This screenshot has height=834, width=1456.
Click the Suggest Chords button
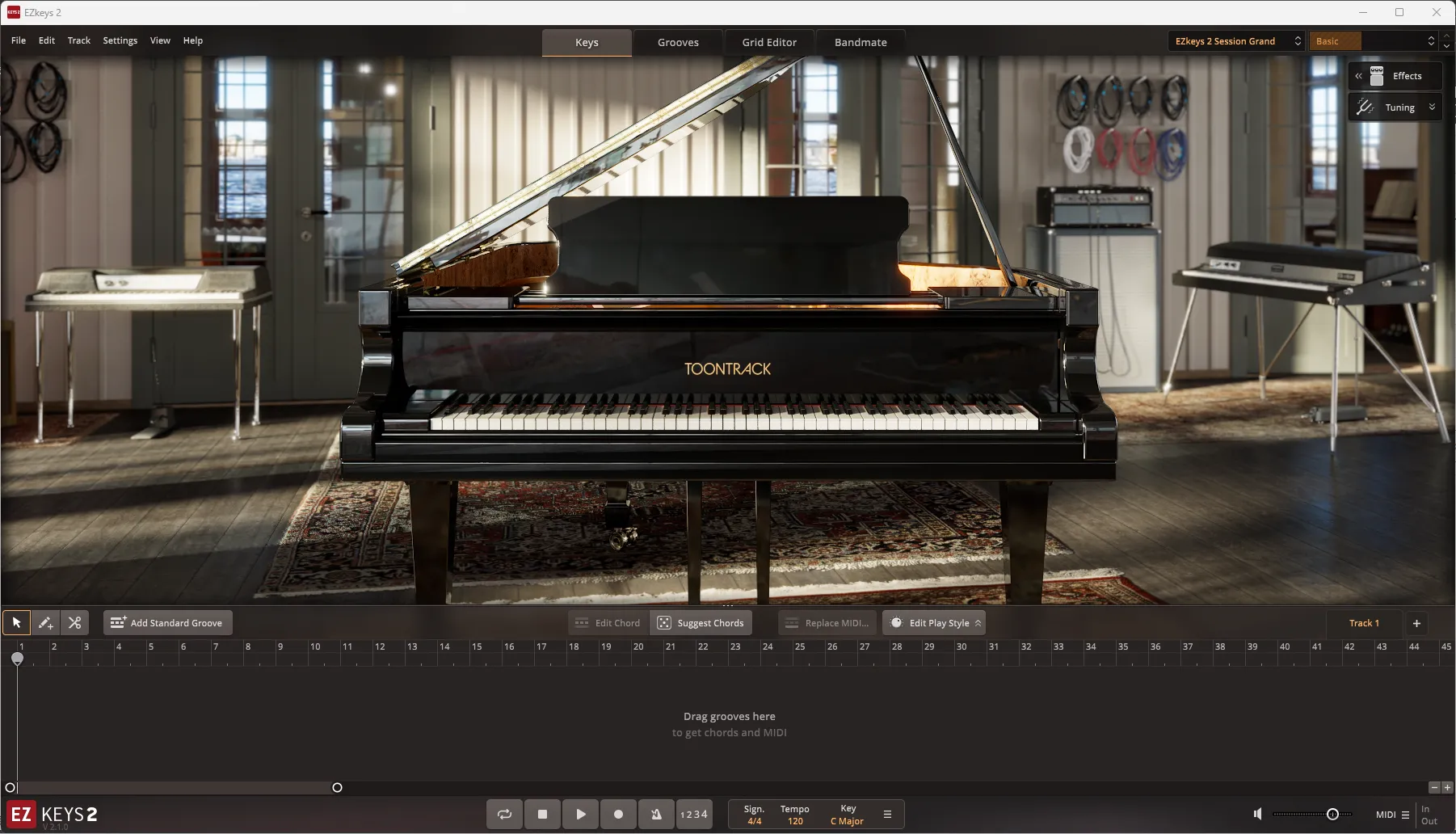coord(701,623)
